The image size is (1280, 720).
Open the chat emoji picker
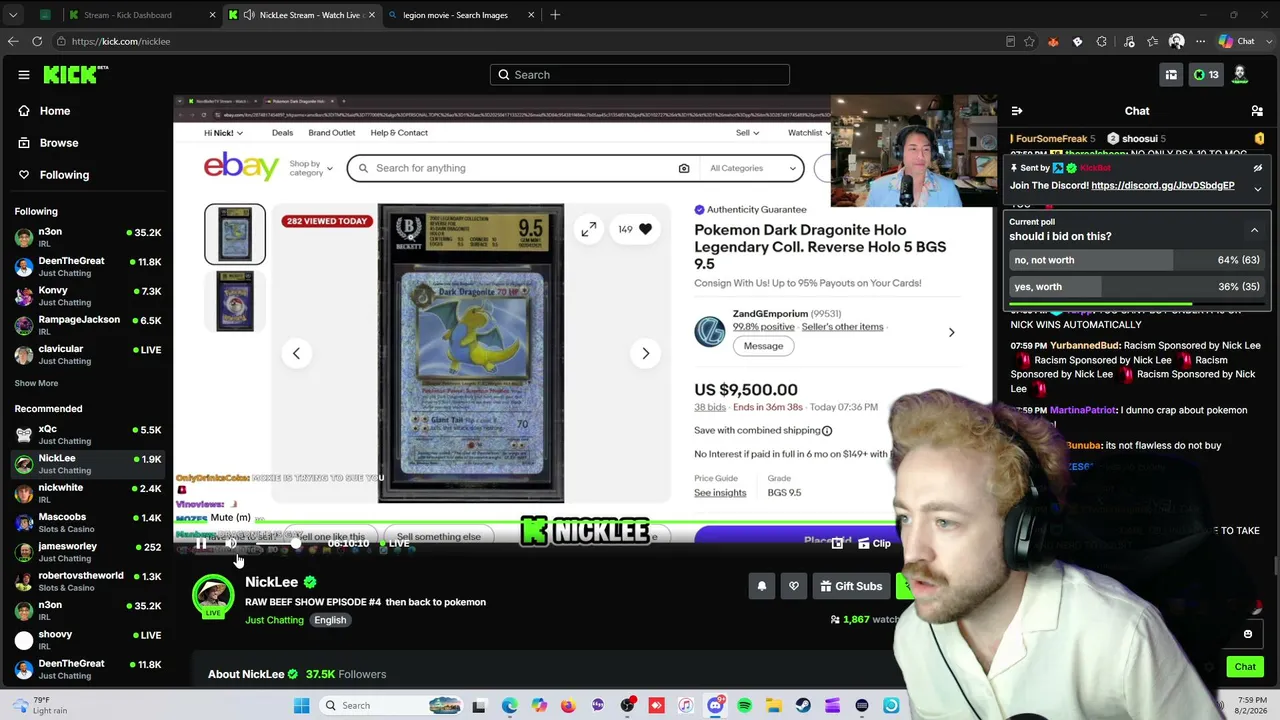coord(1248,634)
